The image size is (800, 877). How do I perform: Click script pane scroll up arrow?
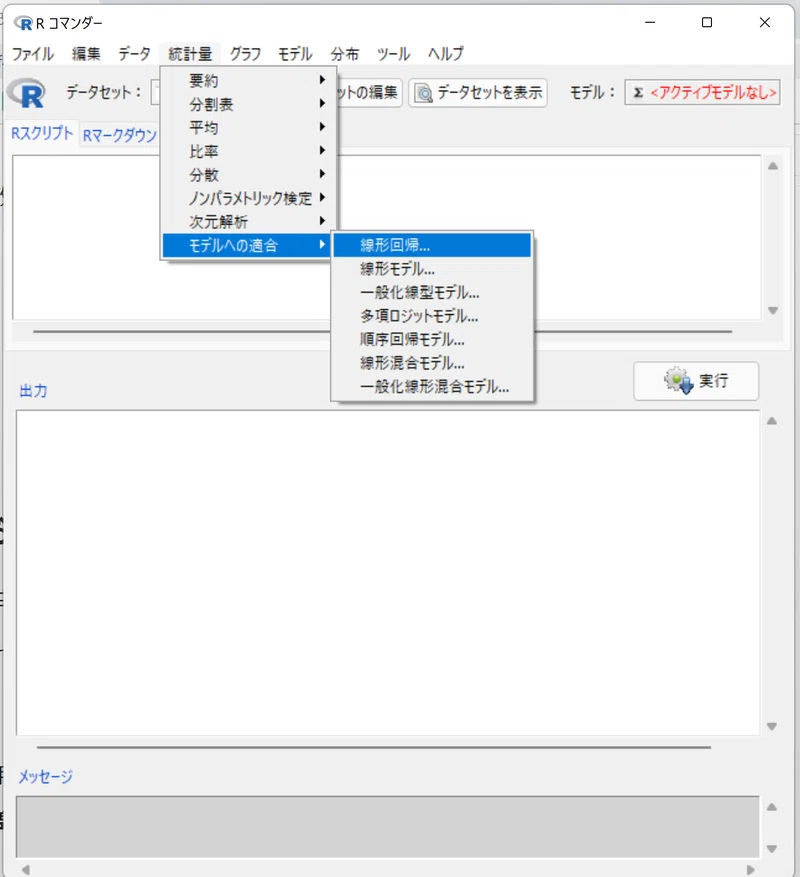[773, 166]
